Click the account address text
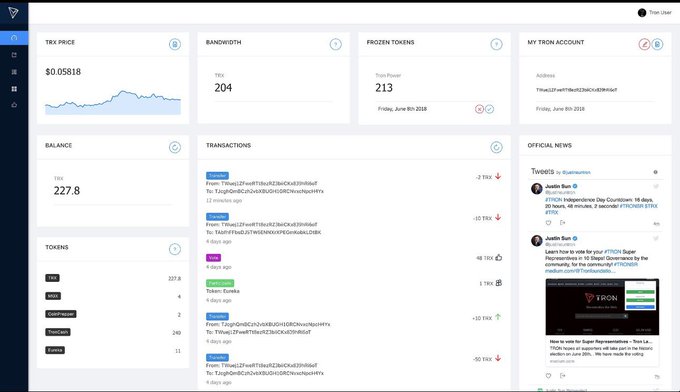The height and width of the screenshot is (392, 680). (576, 90)
